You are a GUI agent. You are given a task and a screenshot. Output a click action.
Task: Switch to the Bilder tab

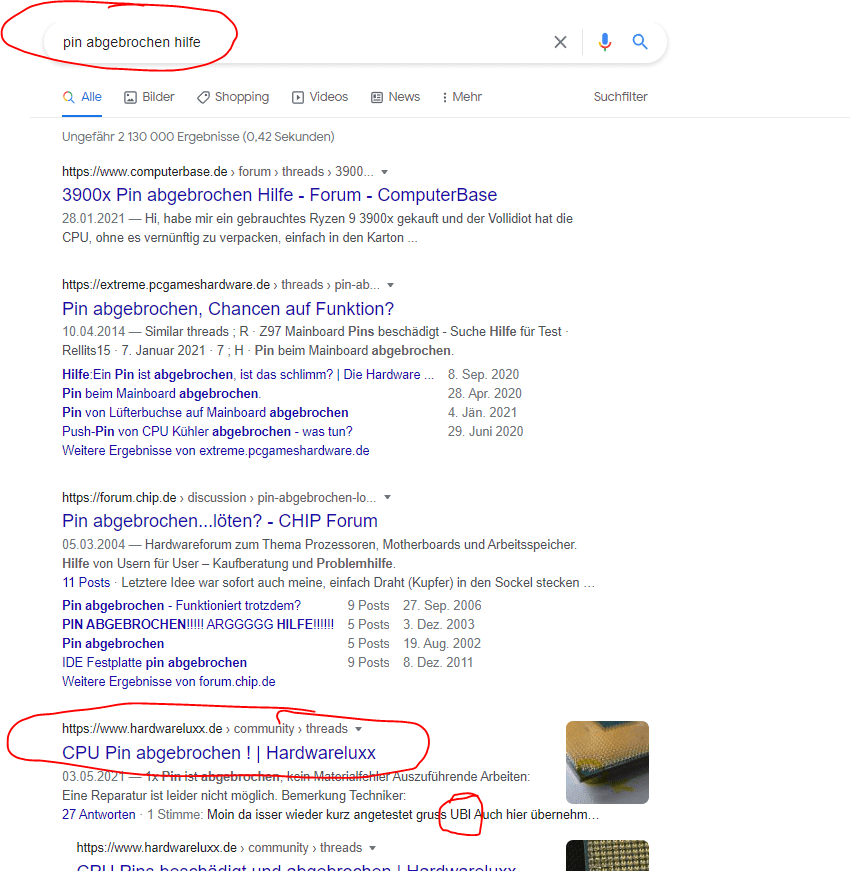pos(149,97)
